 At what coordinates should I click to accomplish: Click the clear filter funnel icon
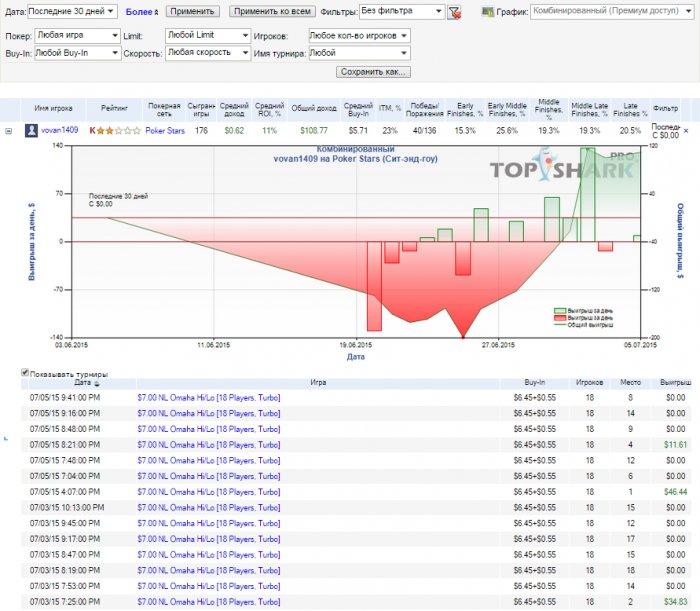pyautogui.click(x=454, y=13)
